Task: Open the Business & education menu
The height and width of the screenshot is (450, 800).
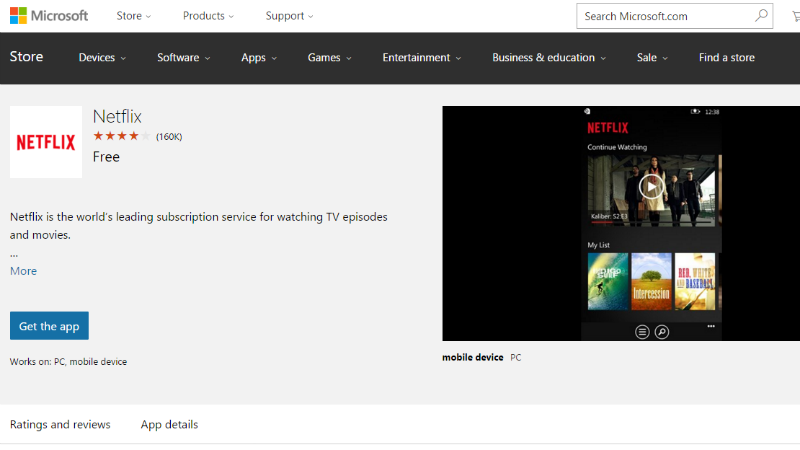Action: [x=549, y=58]
